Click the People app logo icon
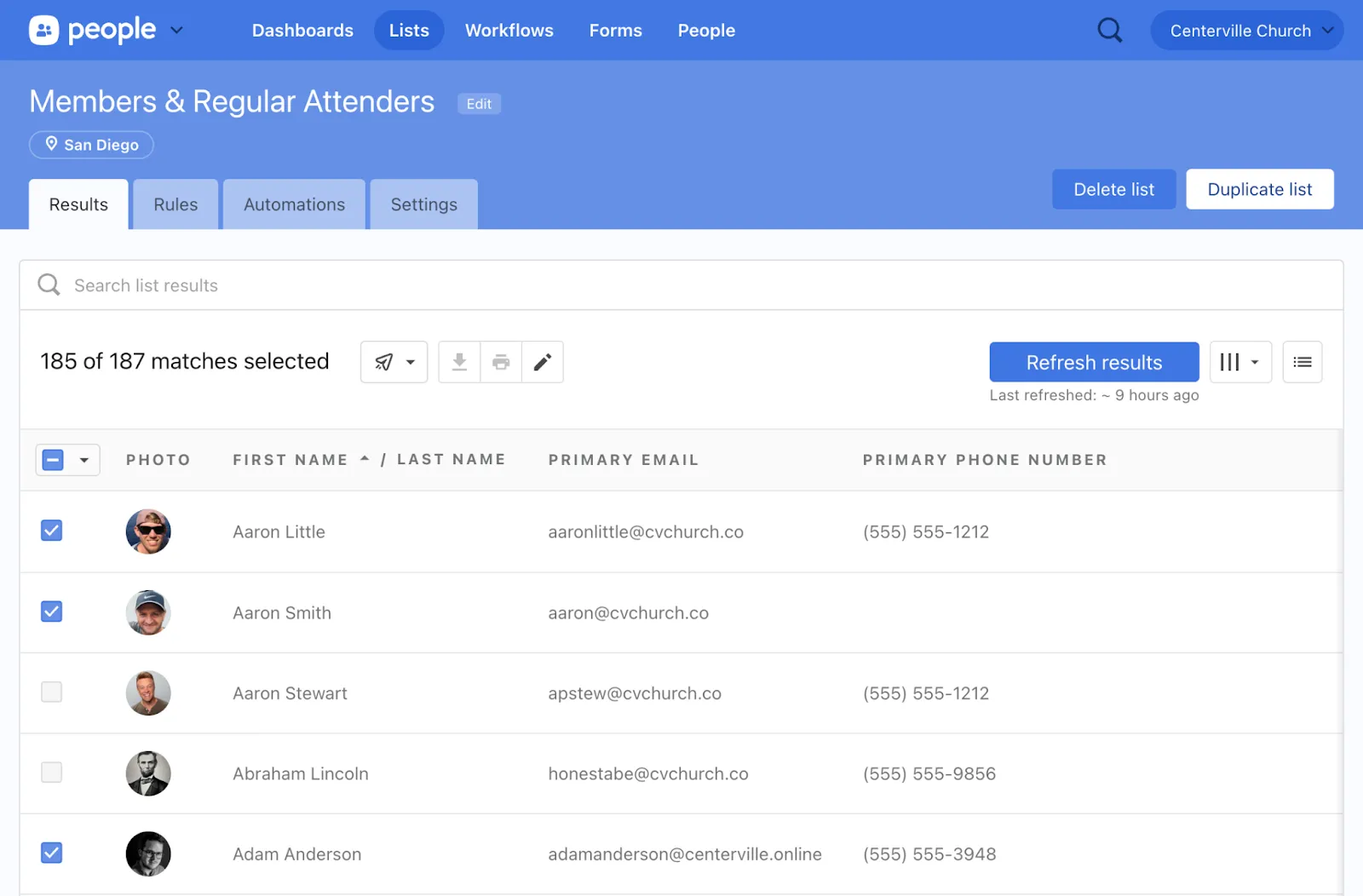The height and width of the screenshot is (896, 1363). pyautogui.click(x=44, y=31)
